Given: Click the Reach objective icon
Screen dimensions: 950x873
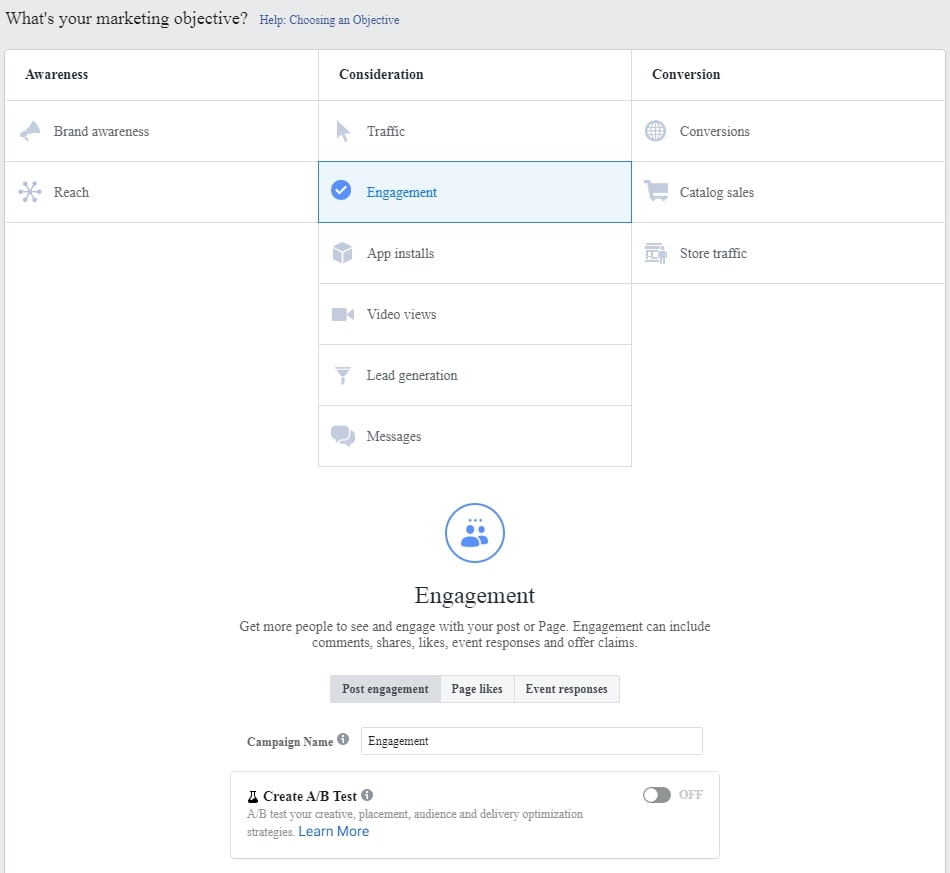Looking at the screenshot, I should click(31, 192).
